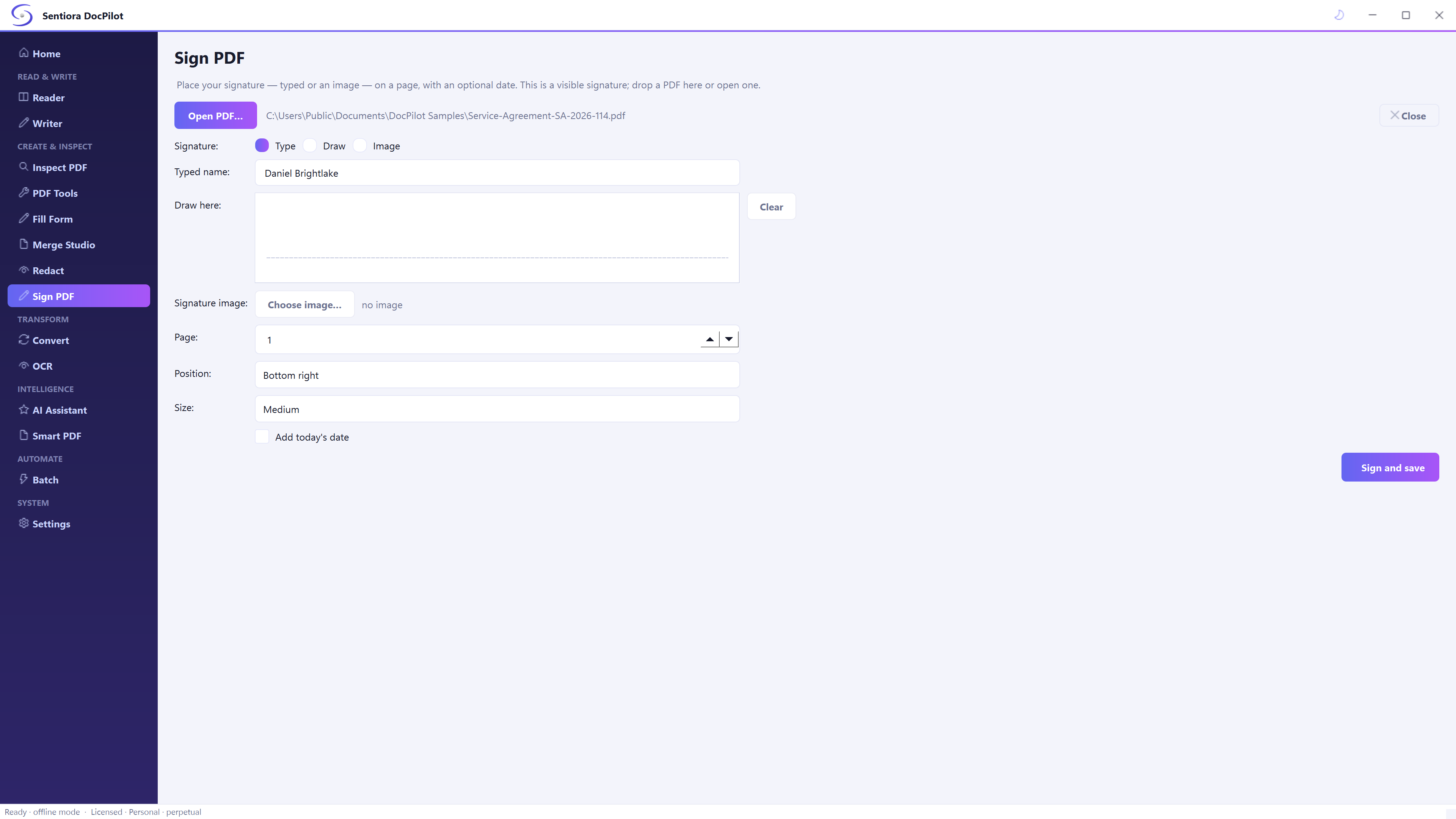The height and width of the screenshot is (819, 1456).
Task: Maximize the DocPilot window
Action: [x=1406, y=15]
